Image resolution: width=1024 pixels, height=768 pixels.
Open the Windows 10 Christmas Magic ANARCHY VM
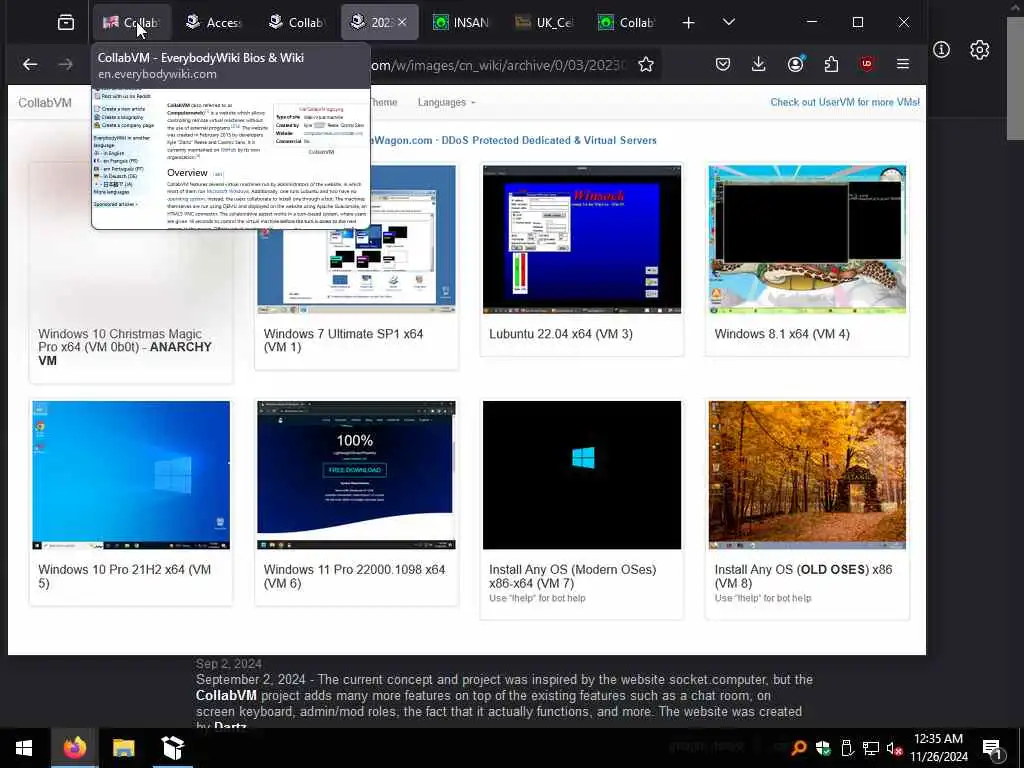tap(131, 272)
